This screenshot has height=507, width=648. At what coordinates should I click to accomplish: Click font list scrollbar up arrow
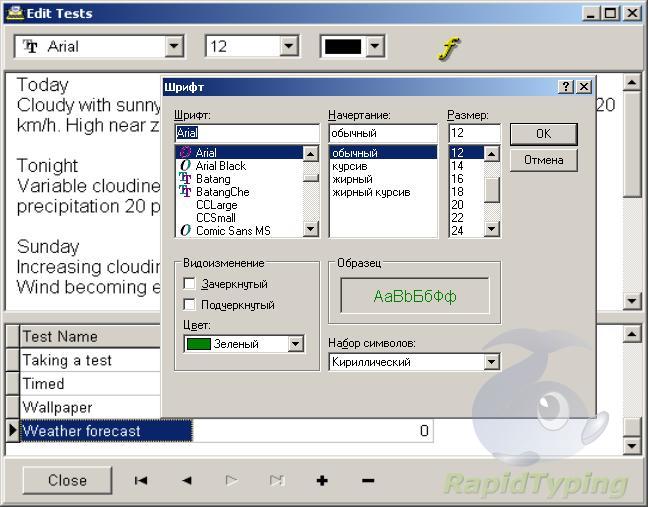pyautogui.click(x=311, y=154)
